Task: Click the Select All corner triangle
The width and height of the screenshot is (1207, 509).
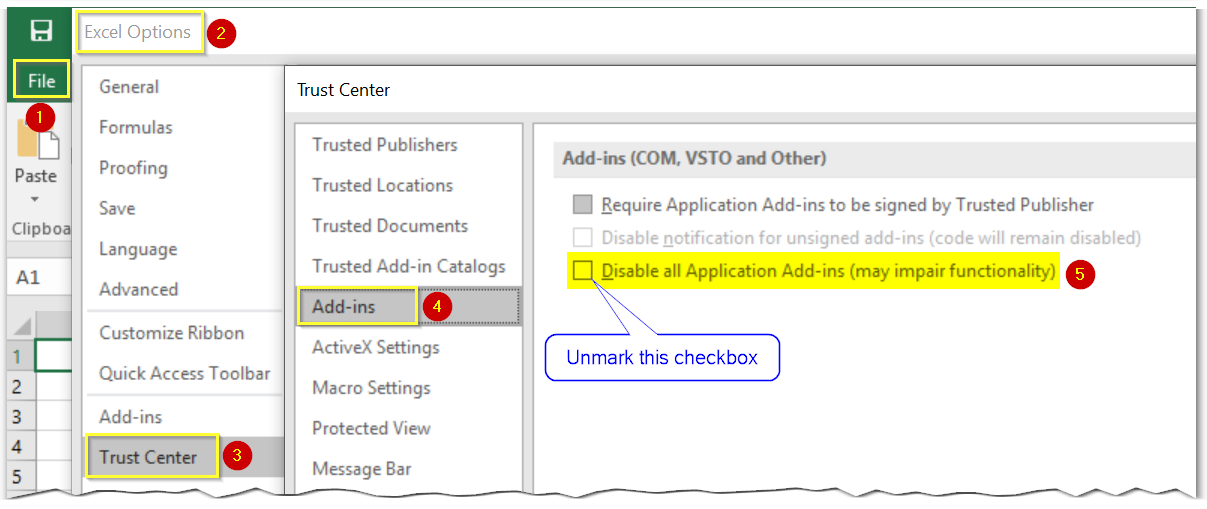Action: (22, 328)
